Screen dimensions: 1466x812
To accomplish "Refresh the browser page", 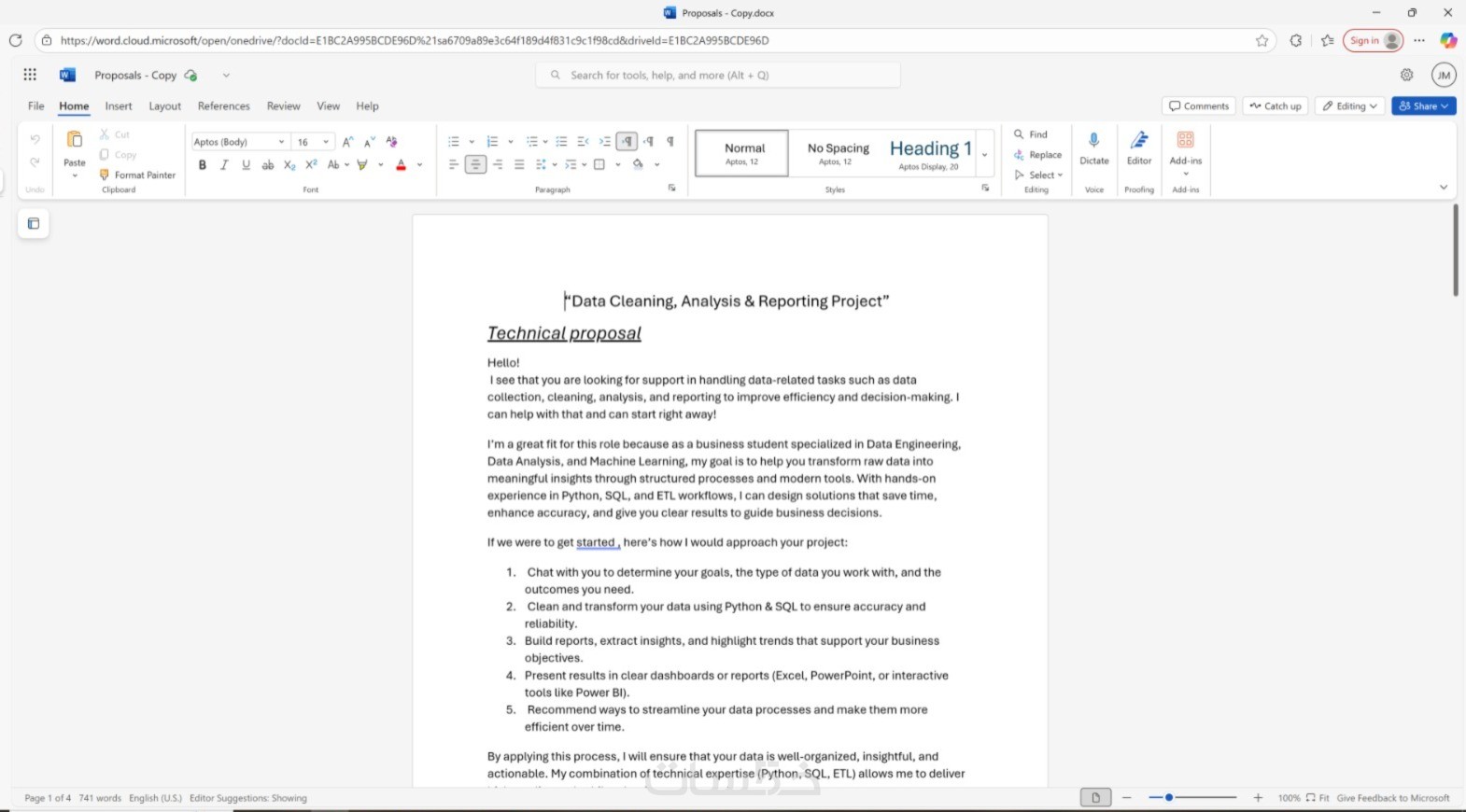I will [x=15, y=40].
